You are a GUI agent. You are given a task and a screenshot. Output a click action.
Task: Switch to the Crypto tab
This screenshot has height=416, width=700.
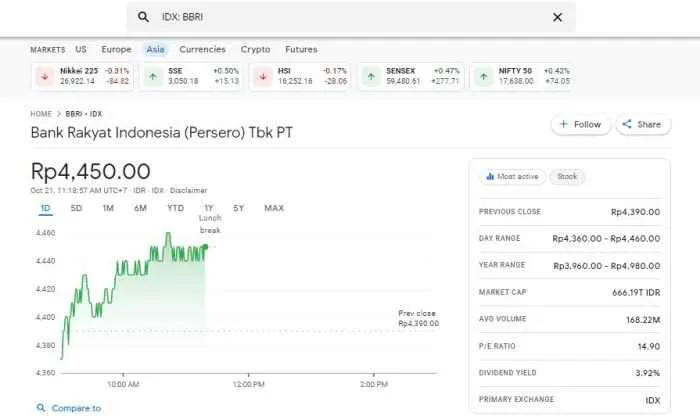[x=255, y=49]
